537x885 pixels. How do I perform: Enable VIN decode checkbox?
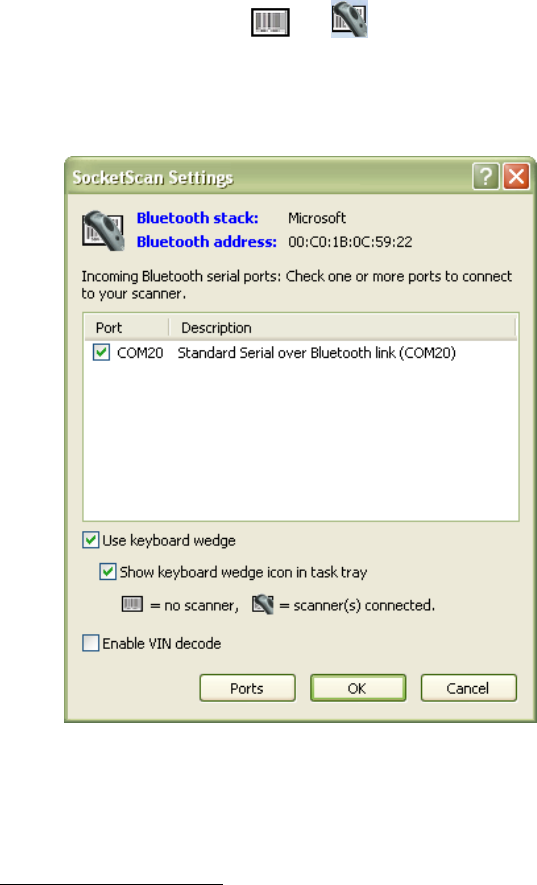[90, 643]
